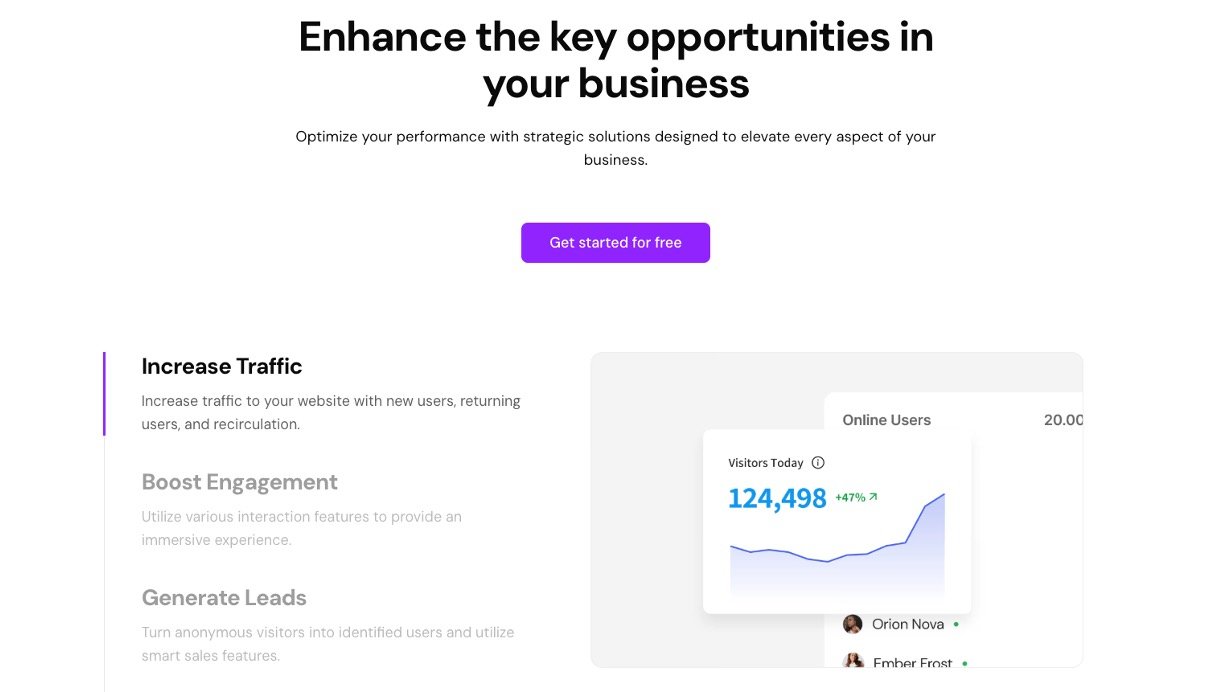The width and height of the screenshot is (1226, 692).
Task: Click Ember Frost's avatar picture
Action: click(x=854, y=662)
